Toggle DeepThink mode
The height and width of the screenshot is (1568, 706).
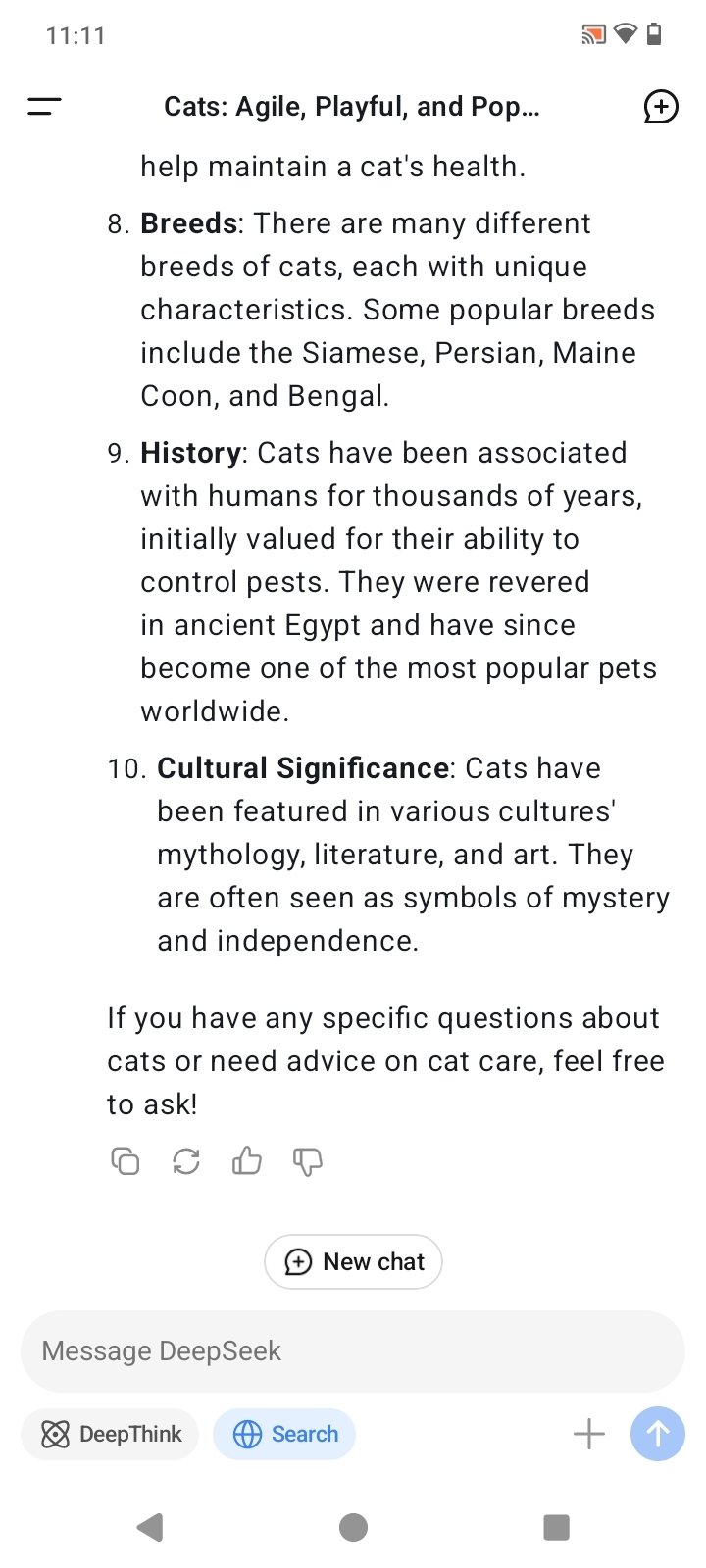(x=111, y=1435)
